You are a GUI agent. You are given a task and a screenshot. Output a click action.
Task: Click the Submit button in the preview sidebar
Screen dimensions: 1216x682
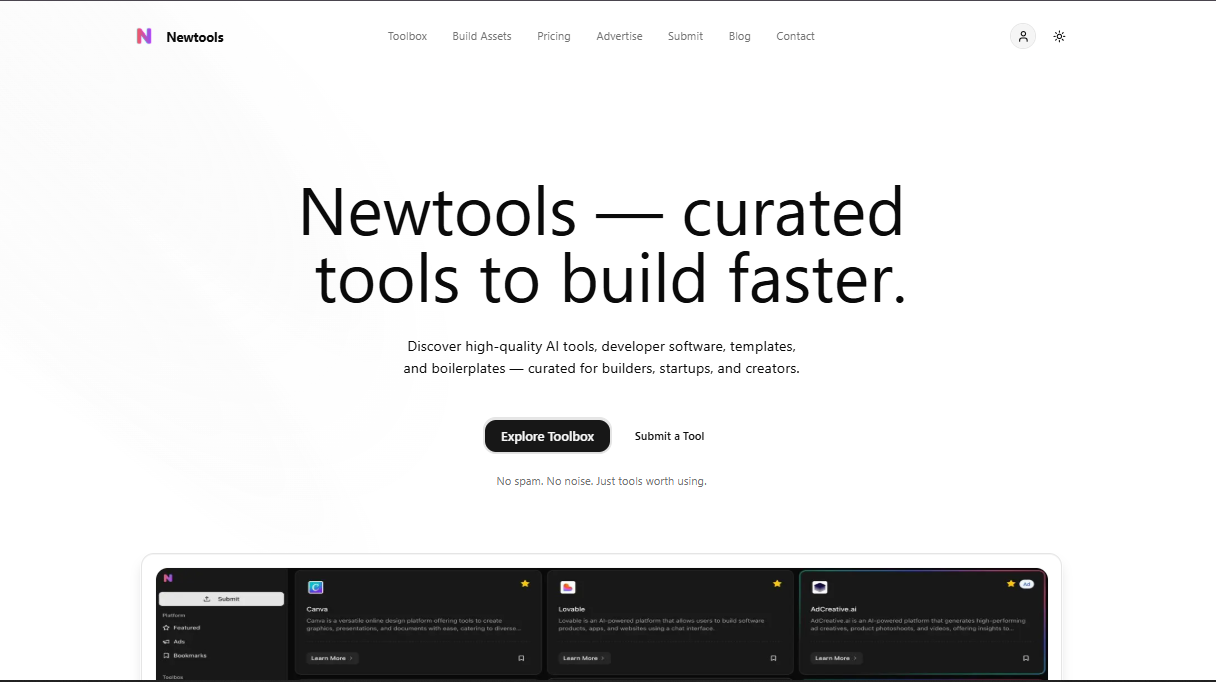pos(221,597)
